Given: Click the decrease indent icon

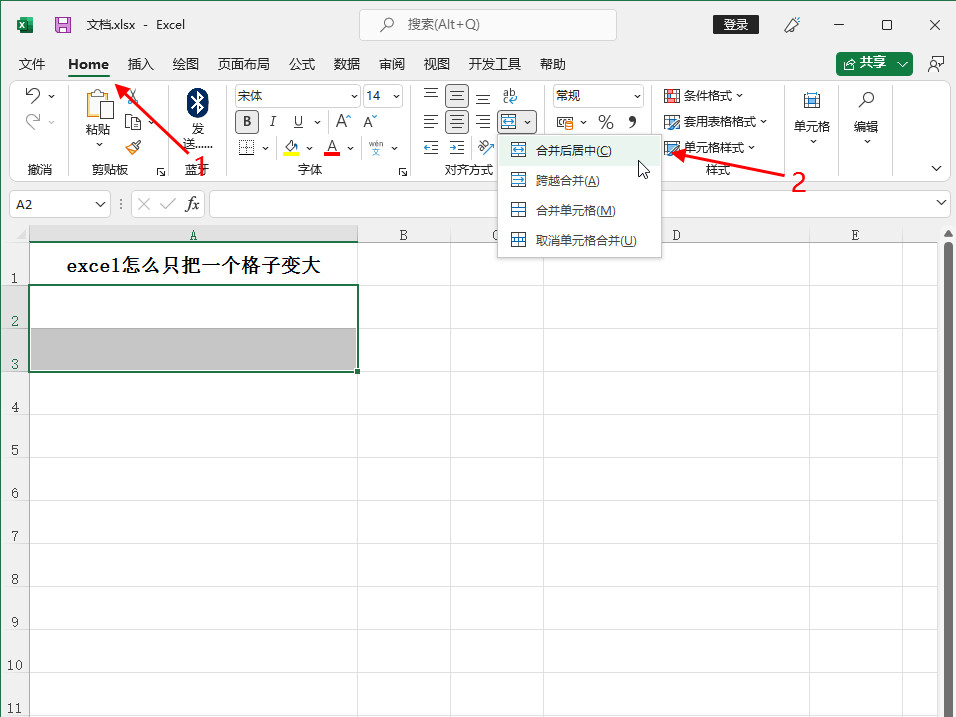Looking at the screenshot, I should click(x=431, y=148).
